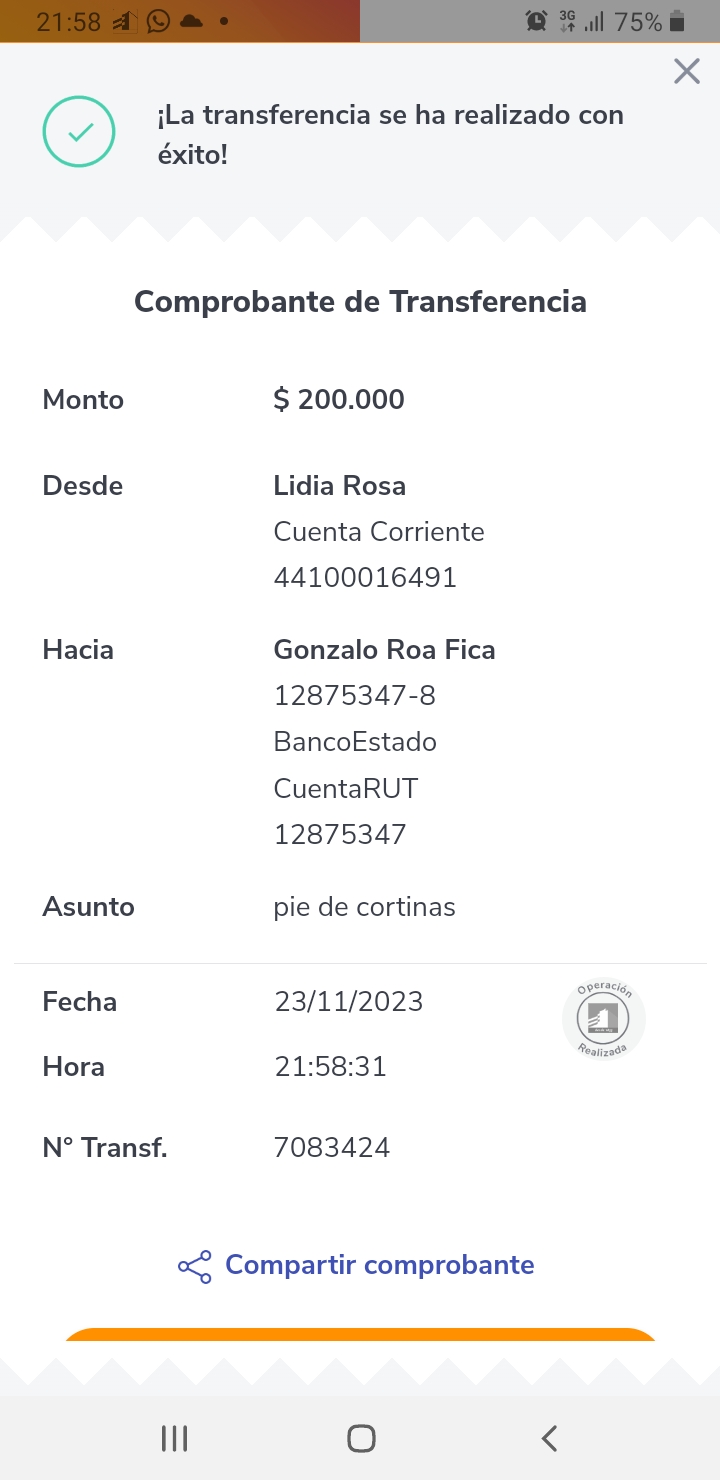720x1480 pixels.
Task: Tap the Comprobante de Transferencia heading
Action: [360, 301]
